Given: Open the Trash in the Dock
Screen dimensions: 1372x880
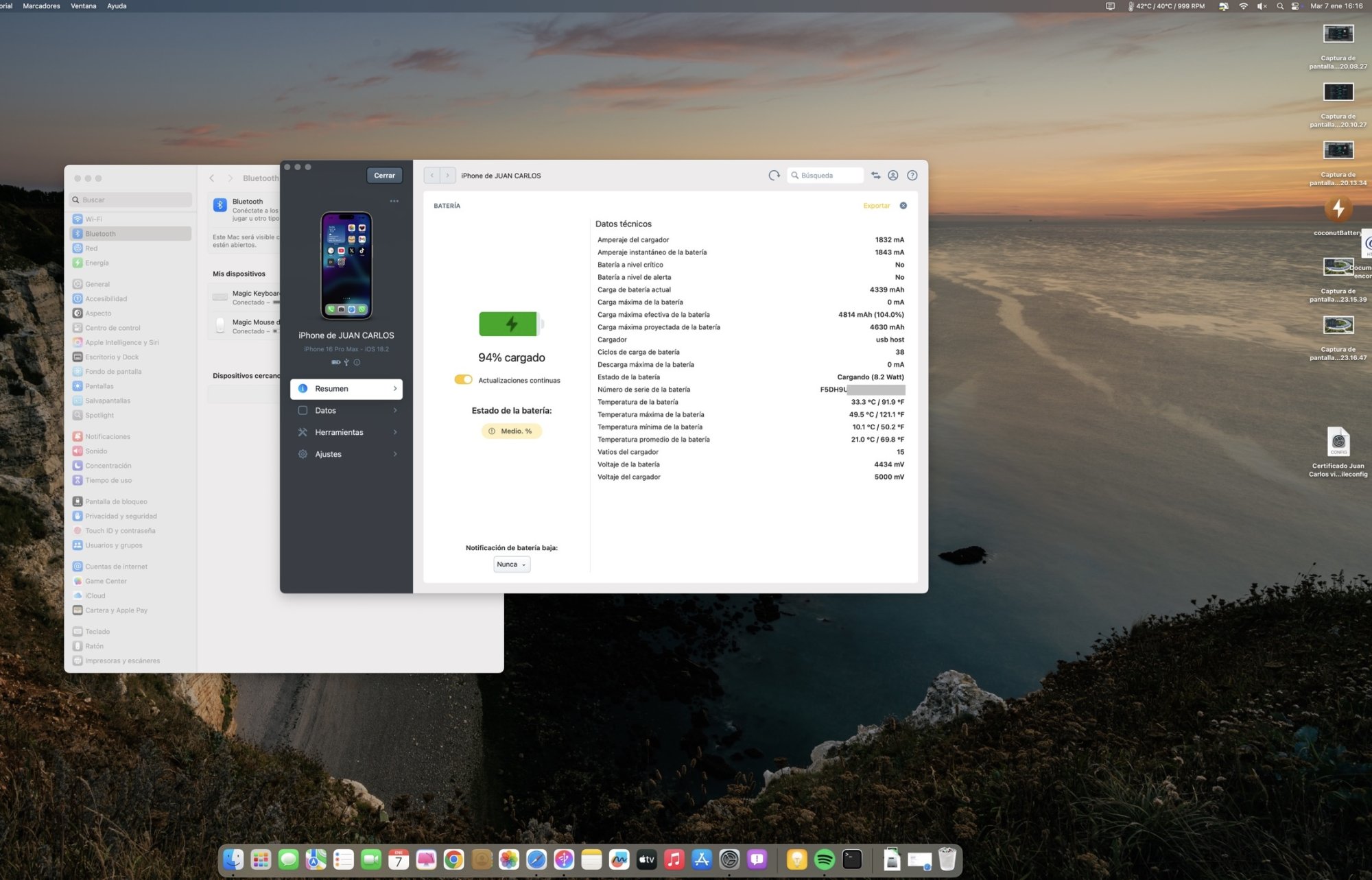Looking at the screenshot, I should tap(947, 859).
